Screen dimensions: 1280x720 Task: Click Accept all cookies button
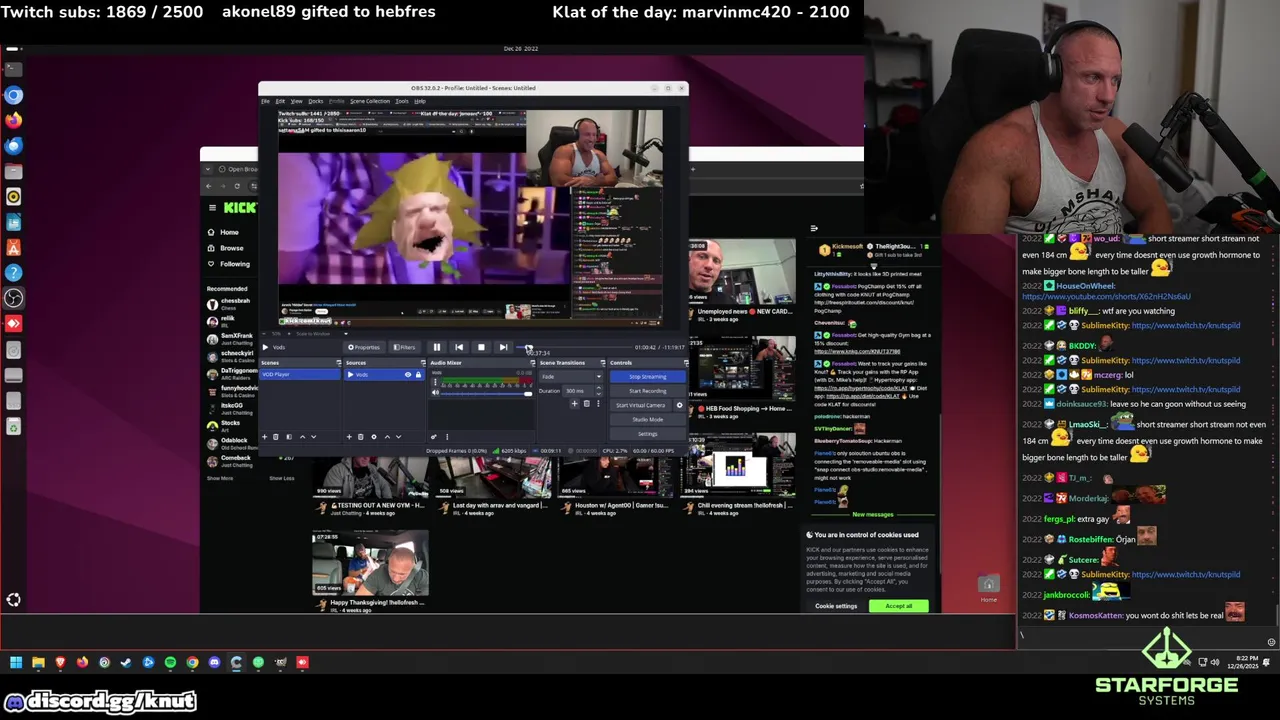tap(898, 606)
